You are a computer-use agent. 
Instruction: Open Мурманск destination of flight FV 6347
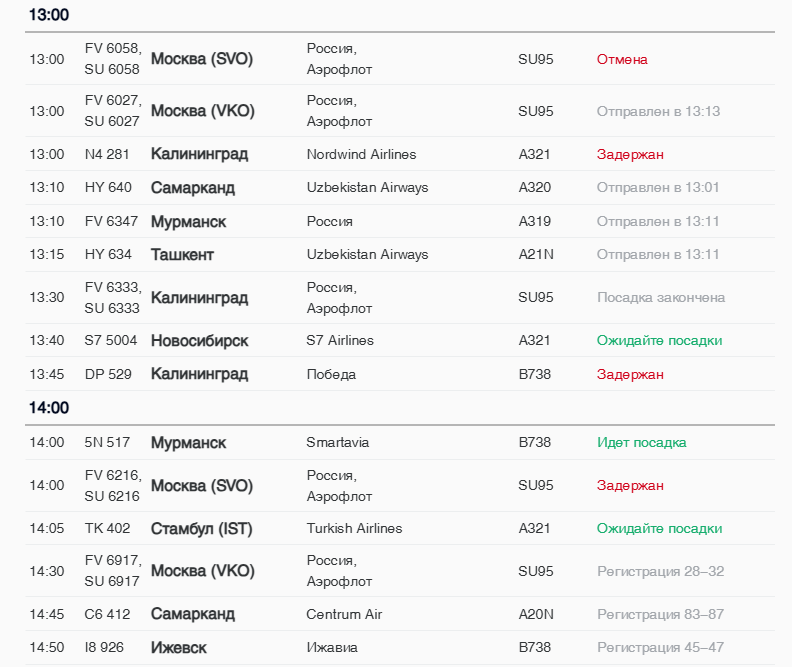188,222
